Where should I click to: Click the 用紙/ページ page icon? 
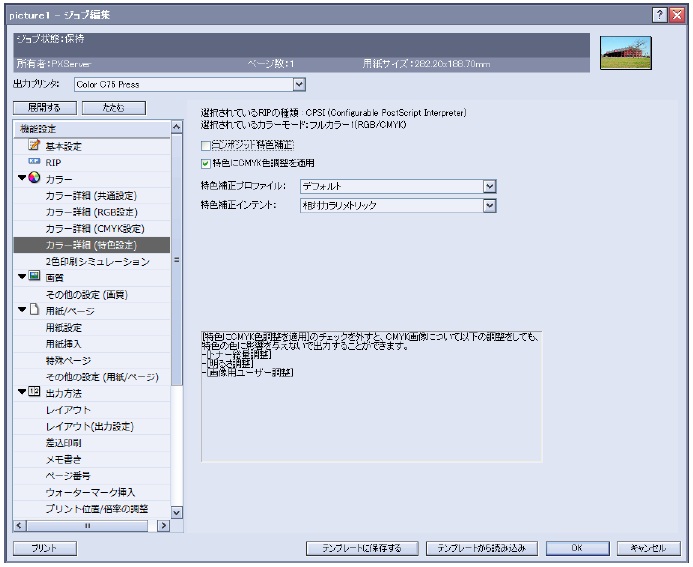click(x=34, y=310)
